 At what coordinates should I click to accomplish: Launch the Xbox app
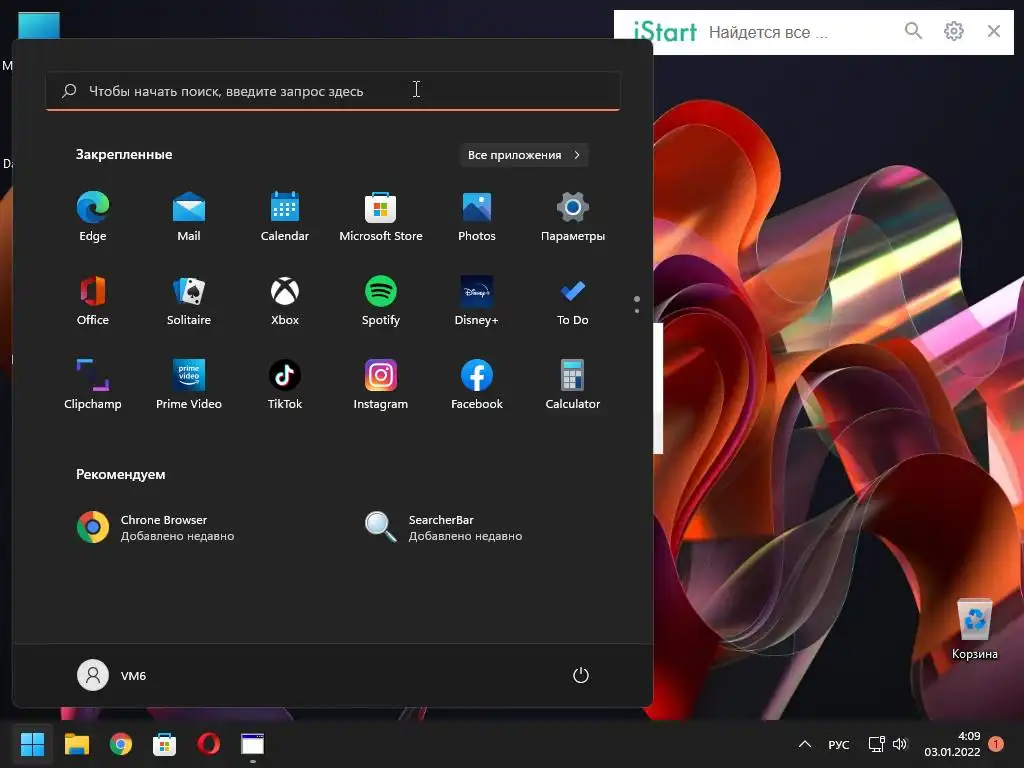coord(285,300)
